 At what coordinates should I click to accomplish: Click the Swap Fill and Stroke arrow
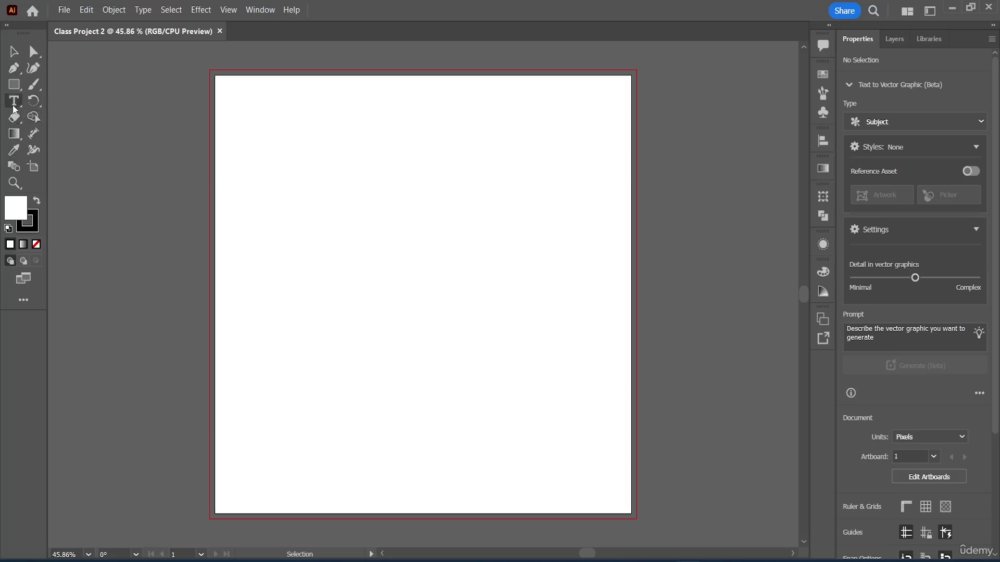coord(36,200)
